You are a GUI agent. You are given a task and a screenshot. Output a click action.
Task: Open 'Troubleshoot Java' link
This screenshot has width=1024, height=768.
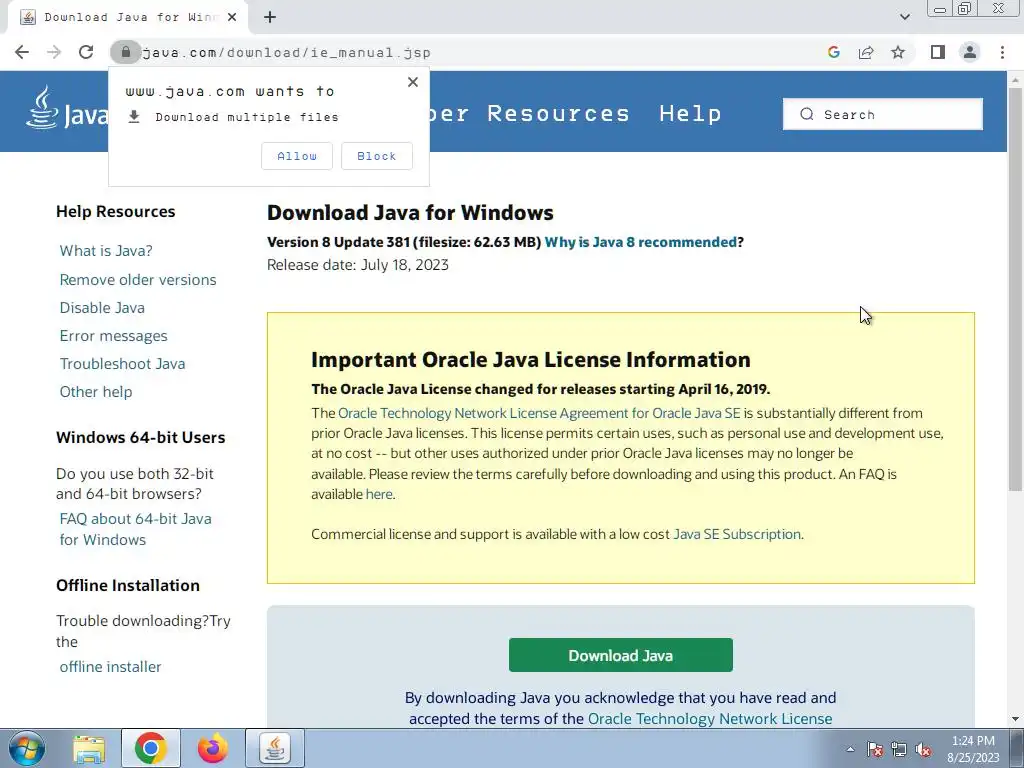pyautogui.click(x=122, y=364)
